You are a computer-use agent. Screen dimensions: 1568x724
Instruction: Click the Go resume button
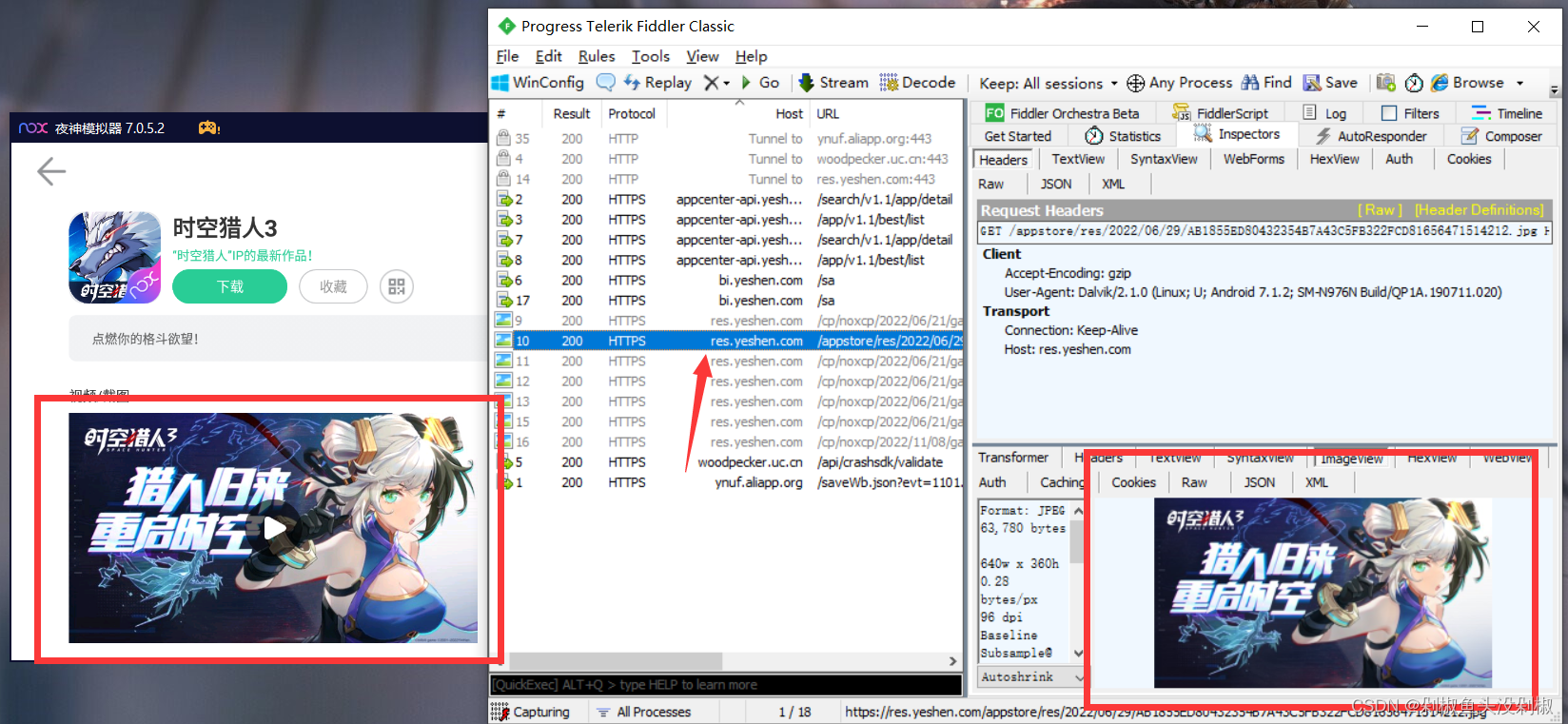tap(759, 83)
